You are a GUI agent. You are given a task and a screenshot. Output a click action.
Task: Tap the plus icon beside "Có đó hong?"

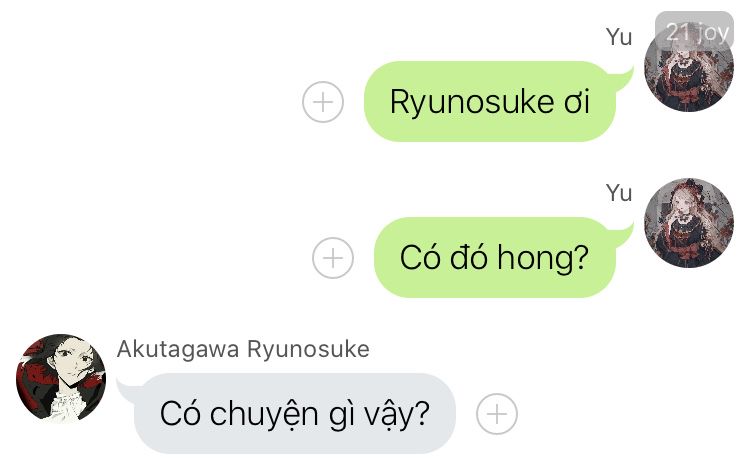pyautogui.click(x=333, y=258)
